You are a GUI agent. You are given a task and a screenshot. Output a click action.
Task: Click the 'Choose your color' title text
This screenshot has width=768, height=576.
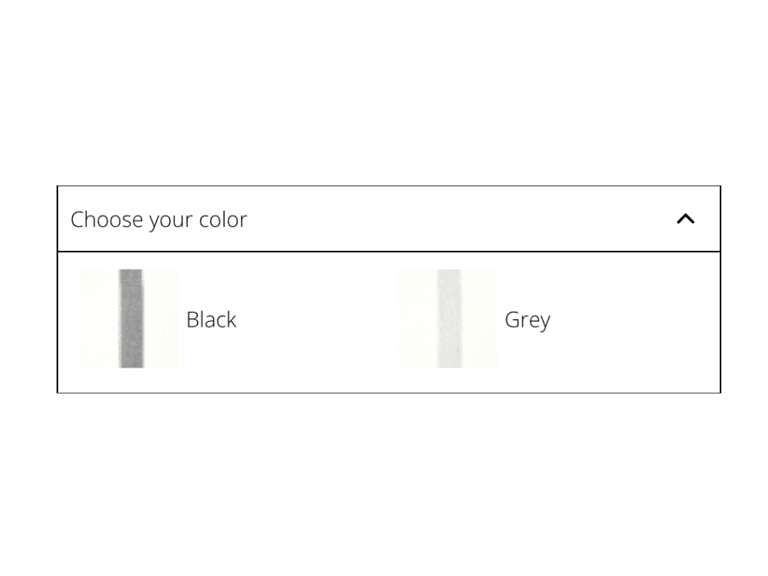pos(158,220)
